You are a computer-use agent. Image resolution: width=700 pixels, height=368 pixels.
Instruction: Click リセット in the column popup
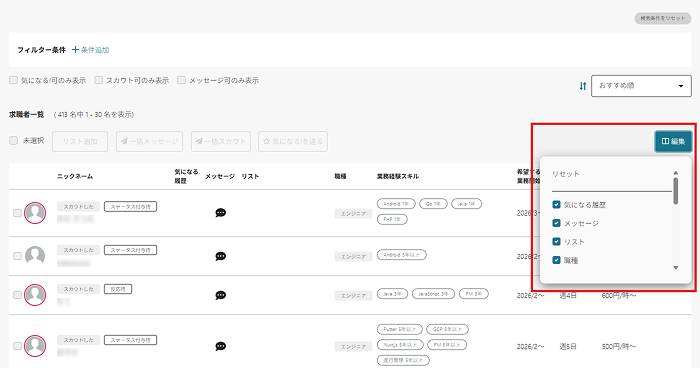click(566, 174)
